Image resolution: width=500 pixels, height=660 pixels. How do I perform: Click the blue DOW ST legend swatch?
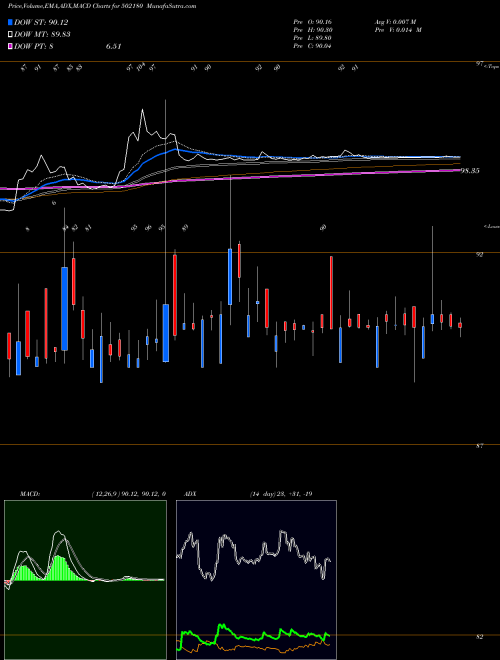(11, 22)
